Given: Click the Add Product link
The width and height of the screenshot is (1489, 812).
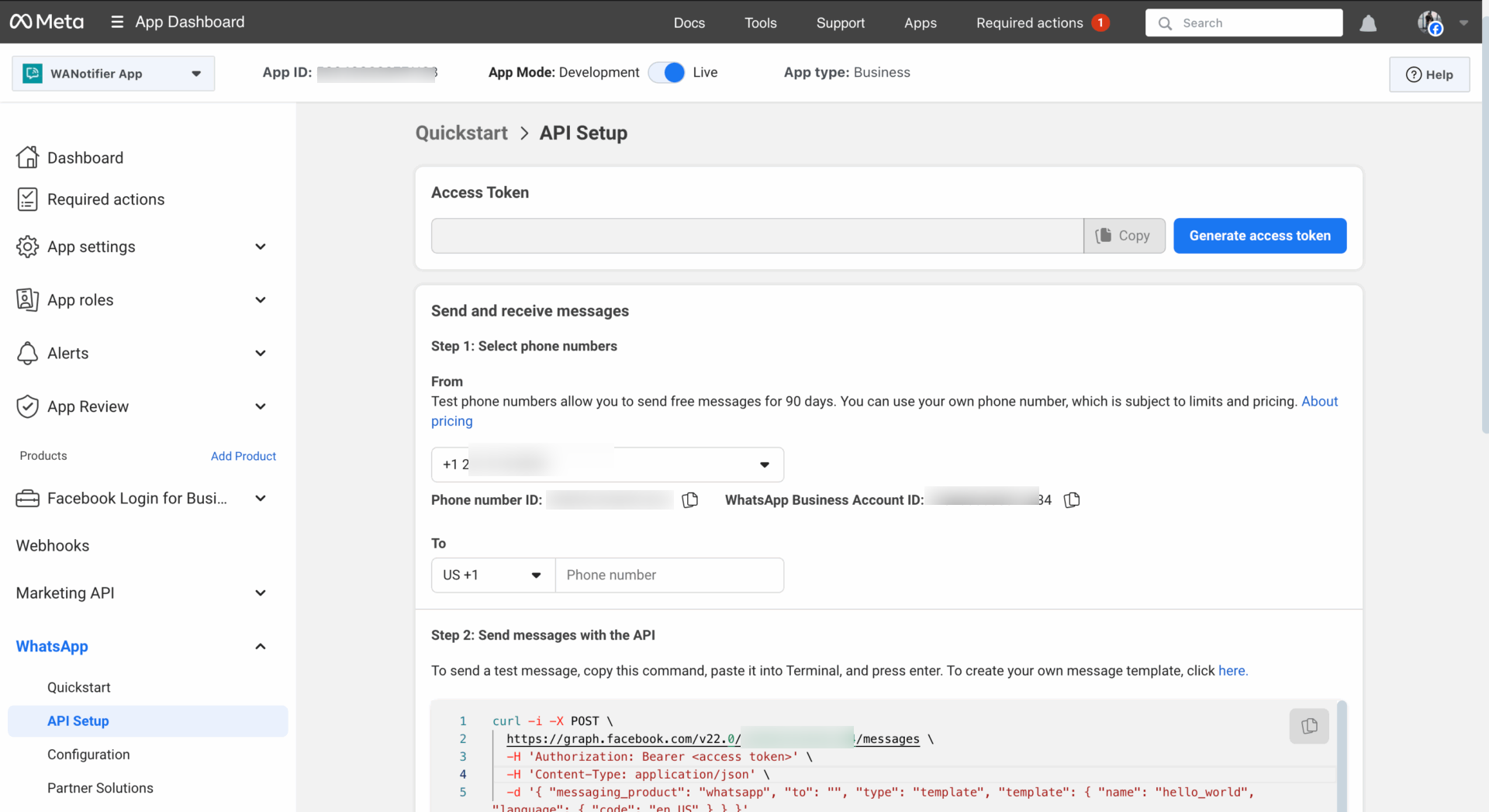Looking at the screenshot, I should pos(244,456).
